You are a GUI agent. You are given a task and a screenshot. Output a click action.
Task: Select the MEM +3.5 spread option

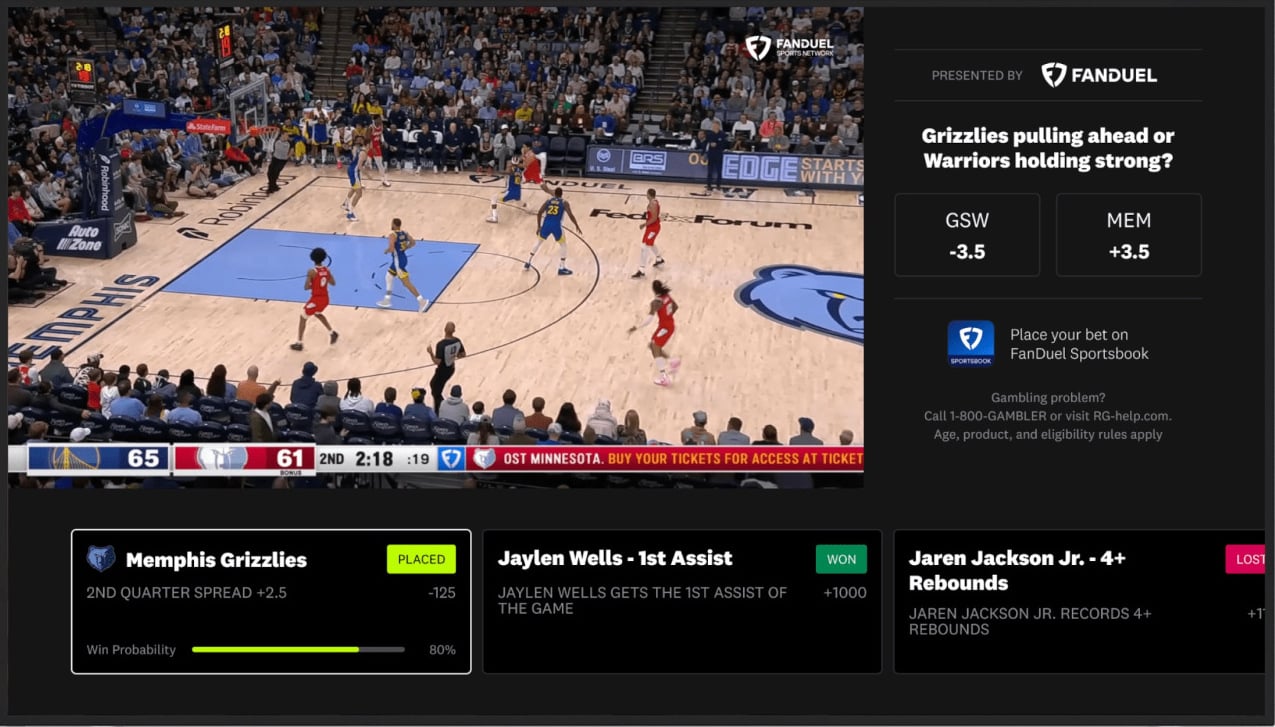point(1128,234)
